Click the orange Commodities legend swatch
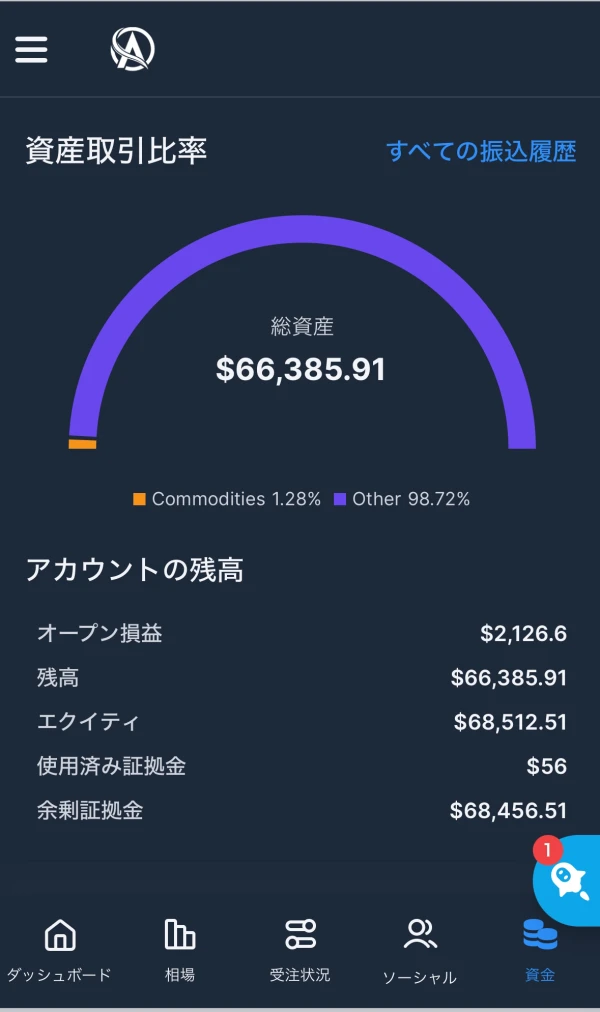 point(139,499)
